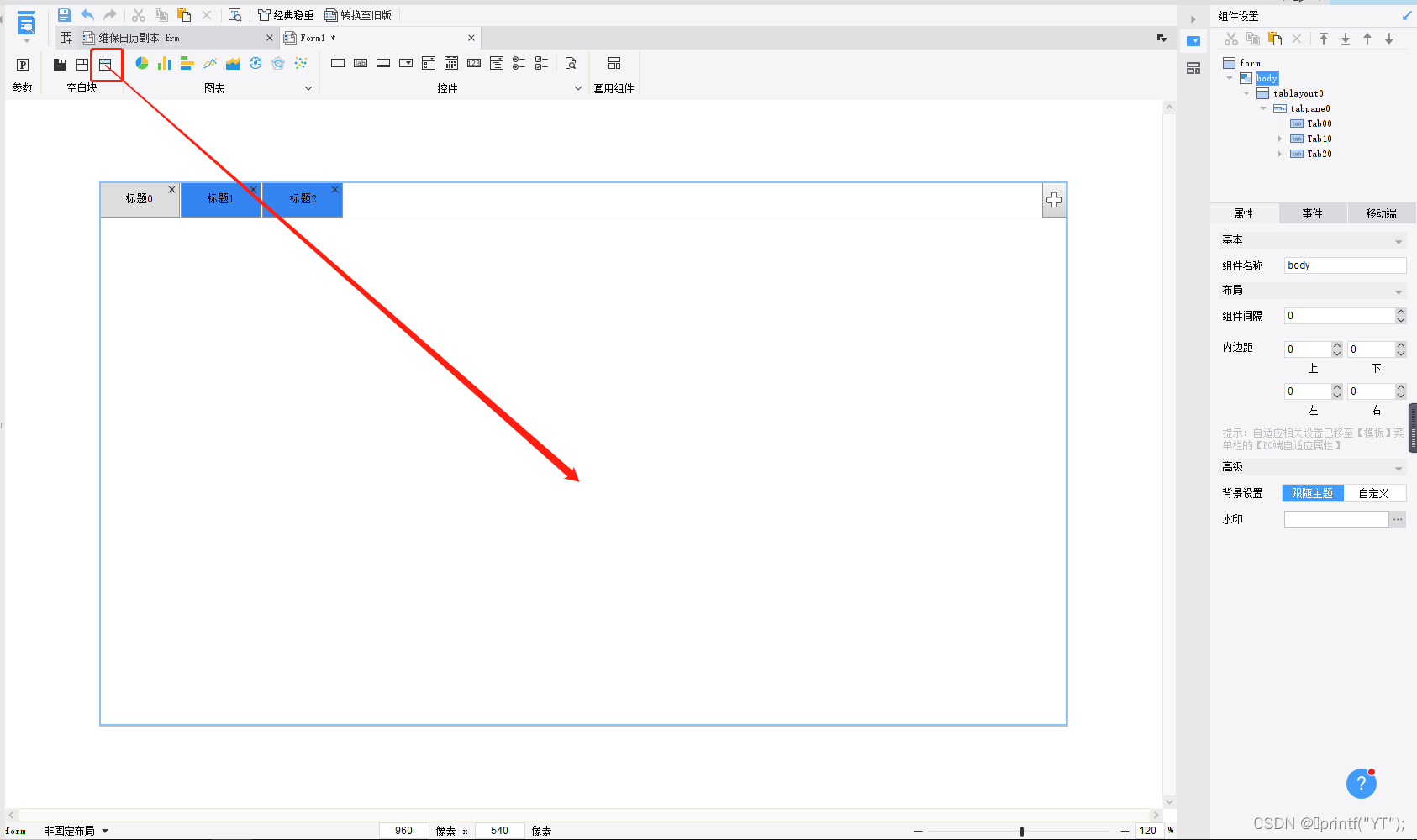1417x840 pixels.
Task: Click the Redo arrow icon
Action: (x=110, y=15)
